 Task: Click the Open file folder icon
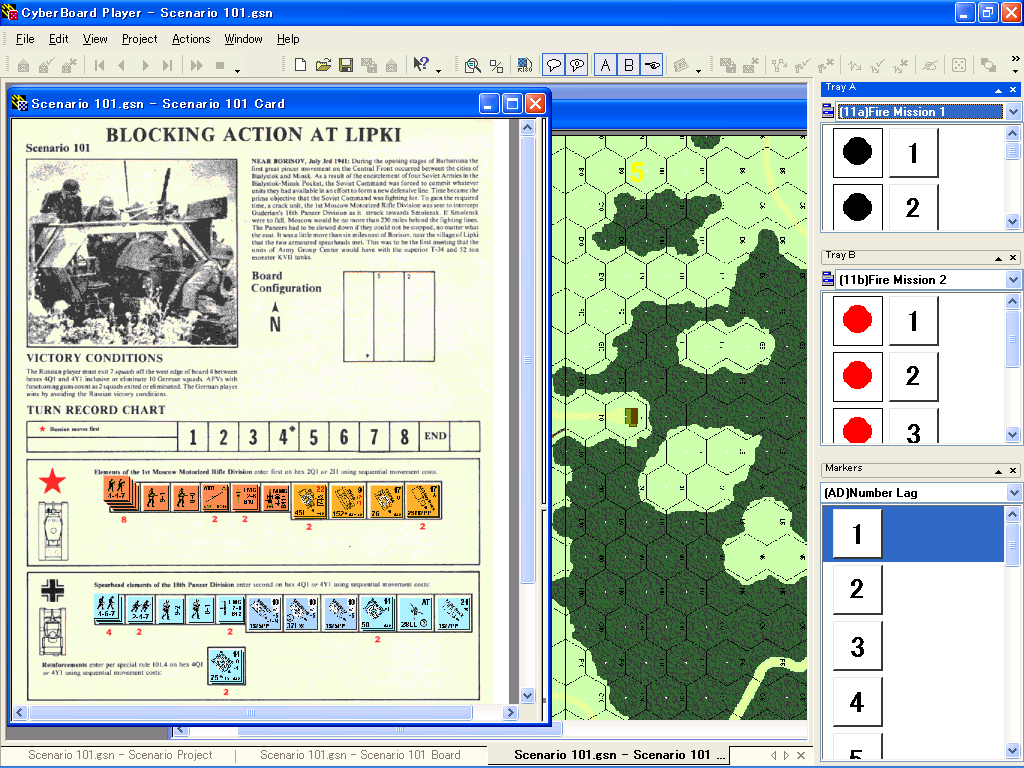click(x=323, y=65)
